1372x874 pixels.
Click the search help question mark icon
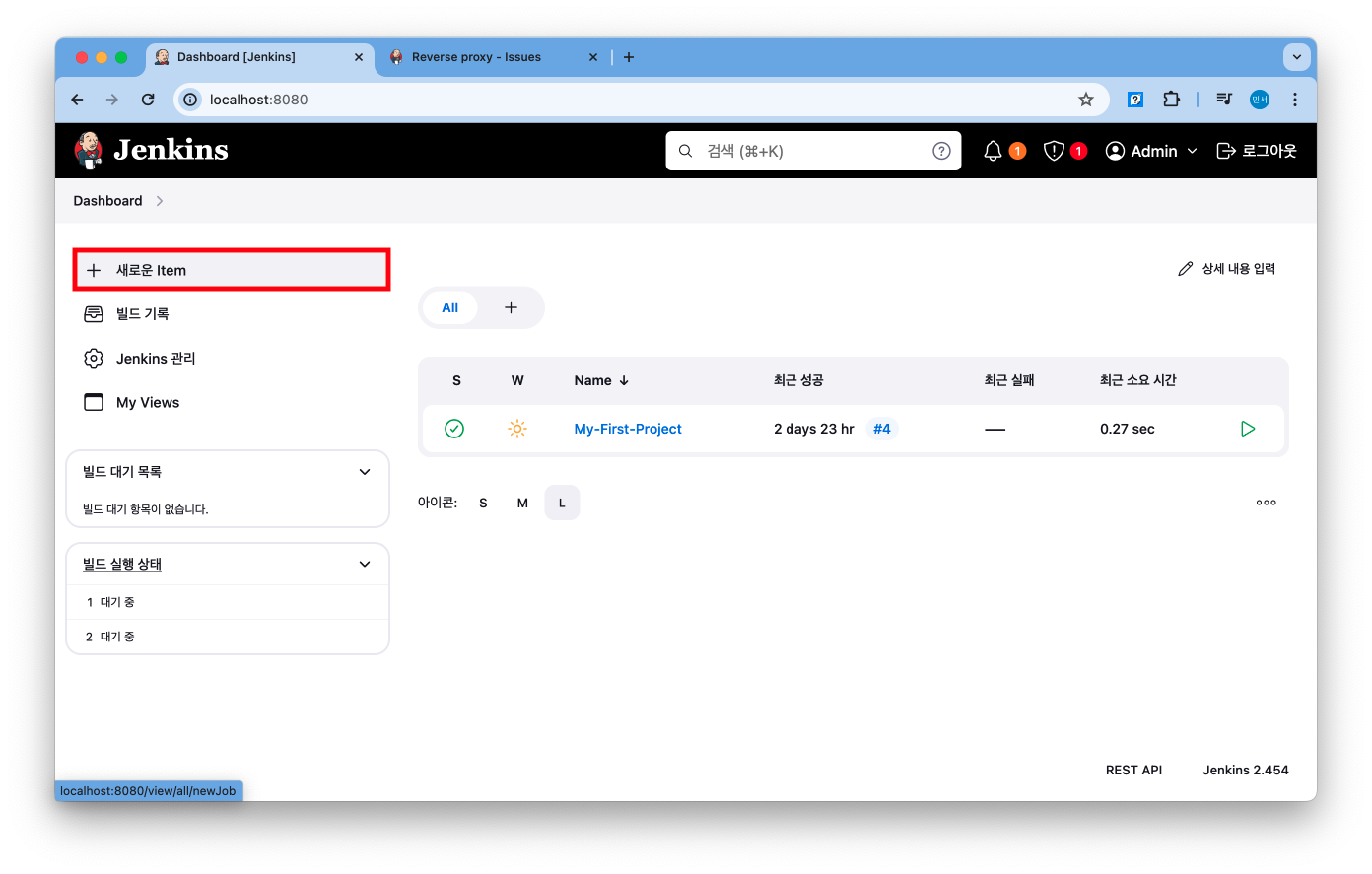pos(941,151)
